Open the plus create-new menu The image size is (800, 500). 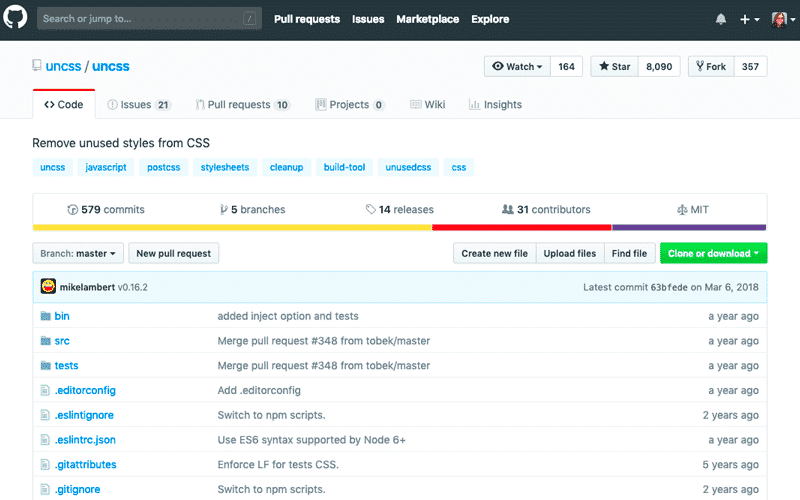[x=750, y=19]
